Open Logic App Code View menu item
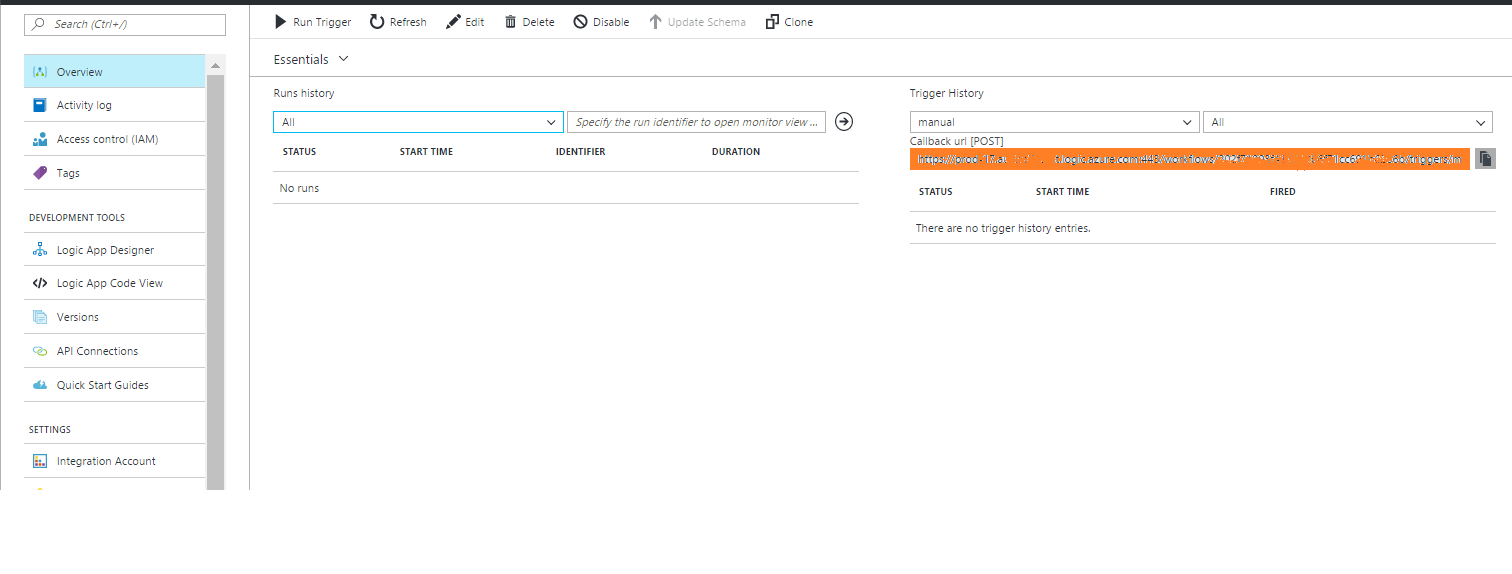The height and width of the screenshot is (574, 1512). click(x=115, y=283)
